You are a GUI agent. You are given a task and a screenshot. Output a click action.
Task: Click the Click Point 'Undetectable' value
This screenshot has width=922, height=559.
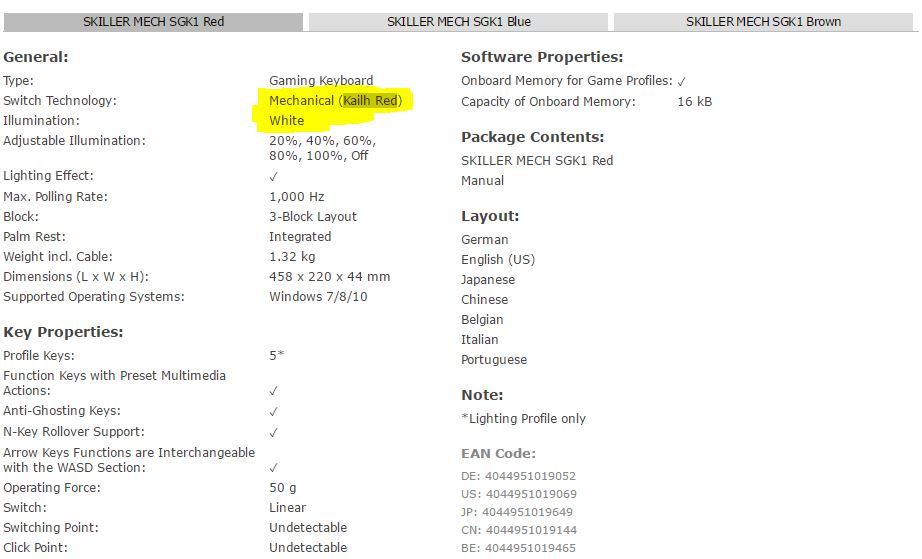[x=308, y=548]
